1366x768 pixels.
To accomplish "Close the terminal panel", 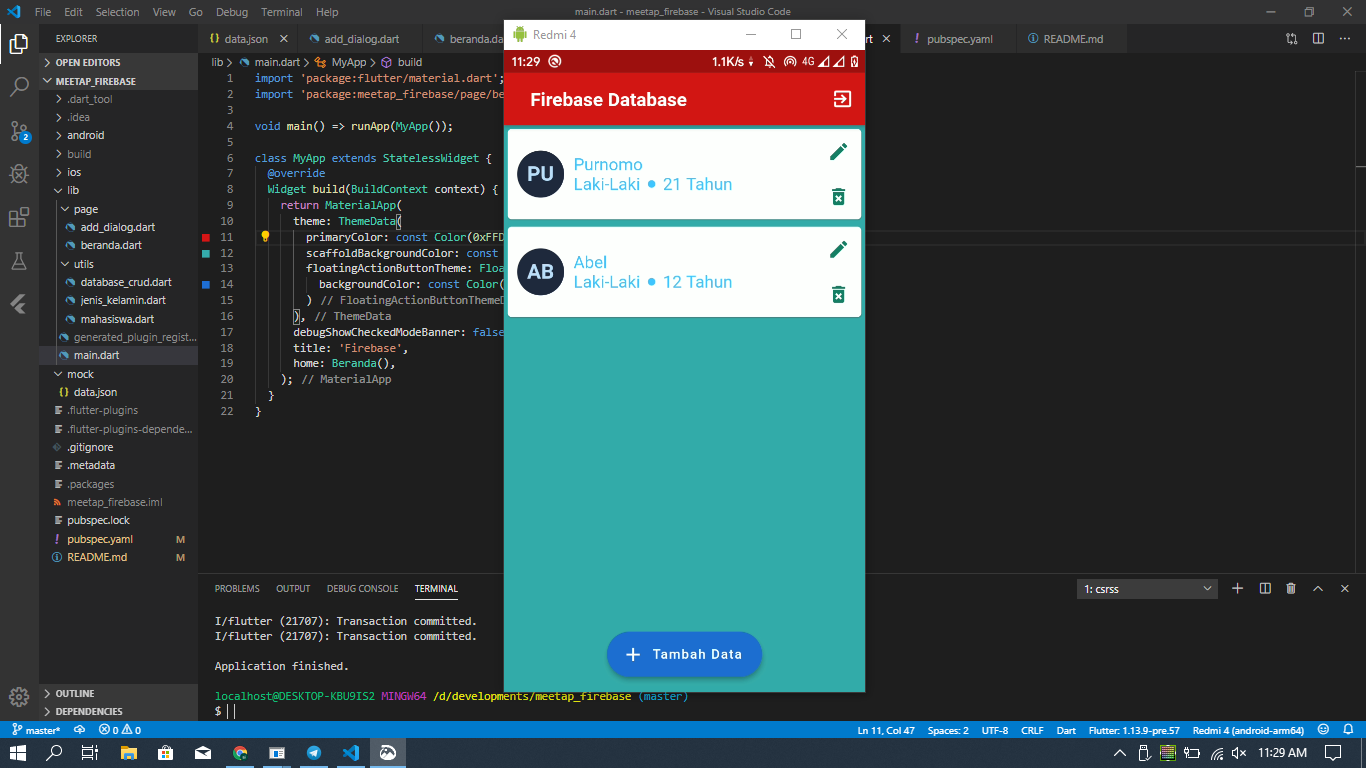I will pyautogui.click(x=1345, y=589).
